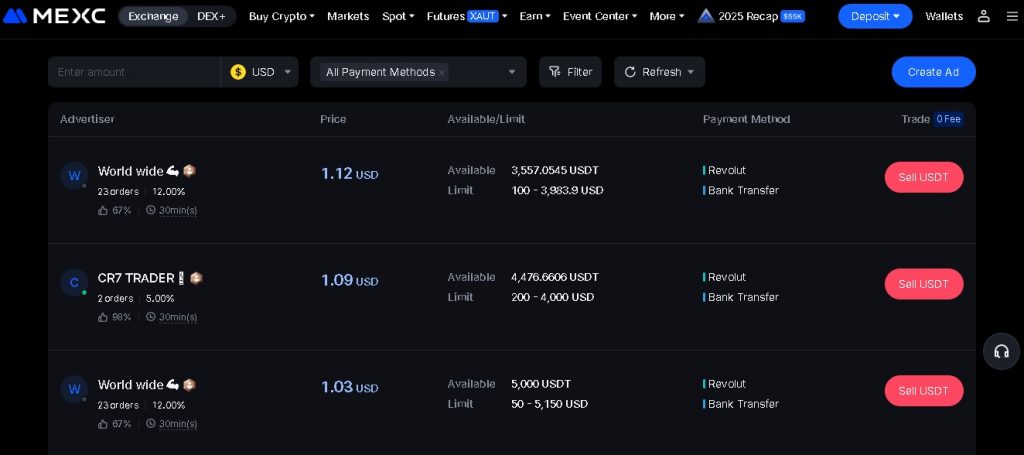Viewport: 1024px width, 455px height.
Task: Click the Filter button
Action: (x=570, y=72)
